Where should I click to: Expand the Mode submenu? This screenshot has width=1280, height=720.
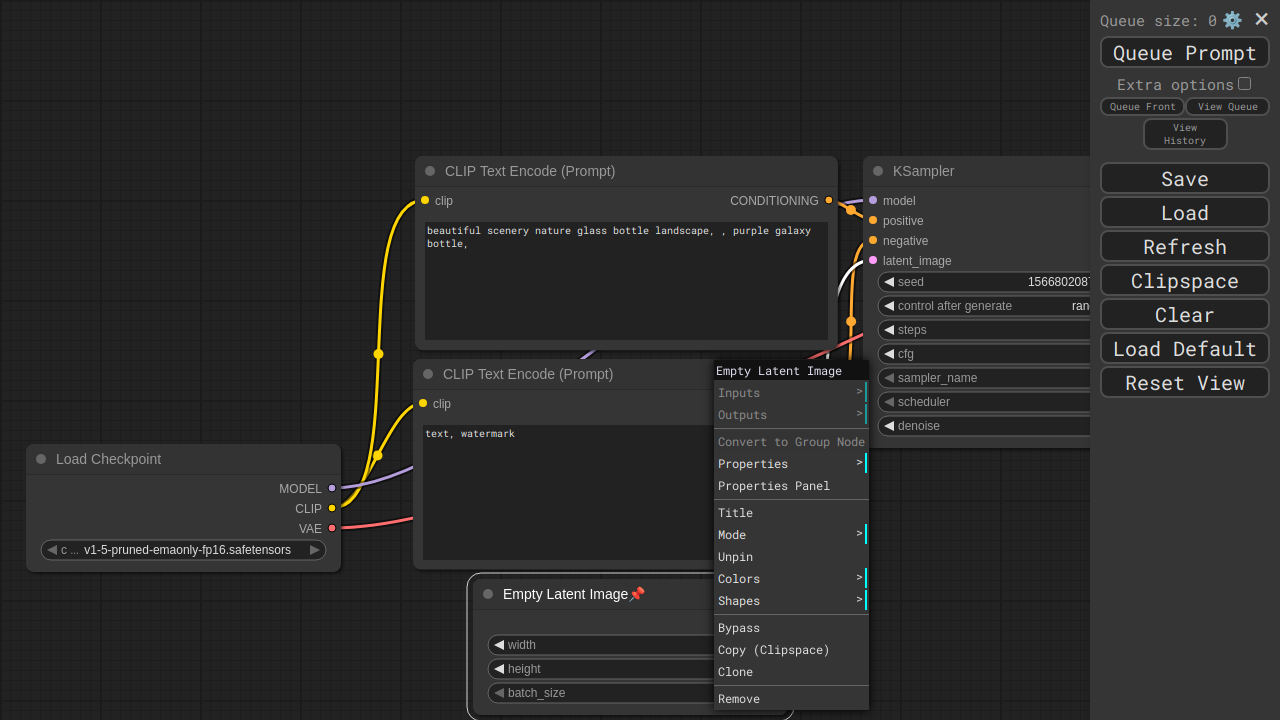click(790, 535)
